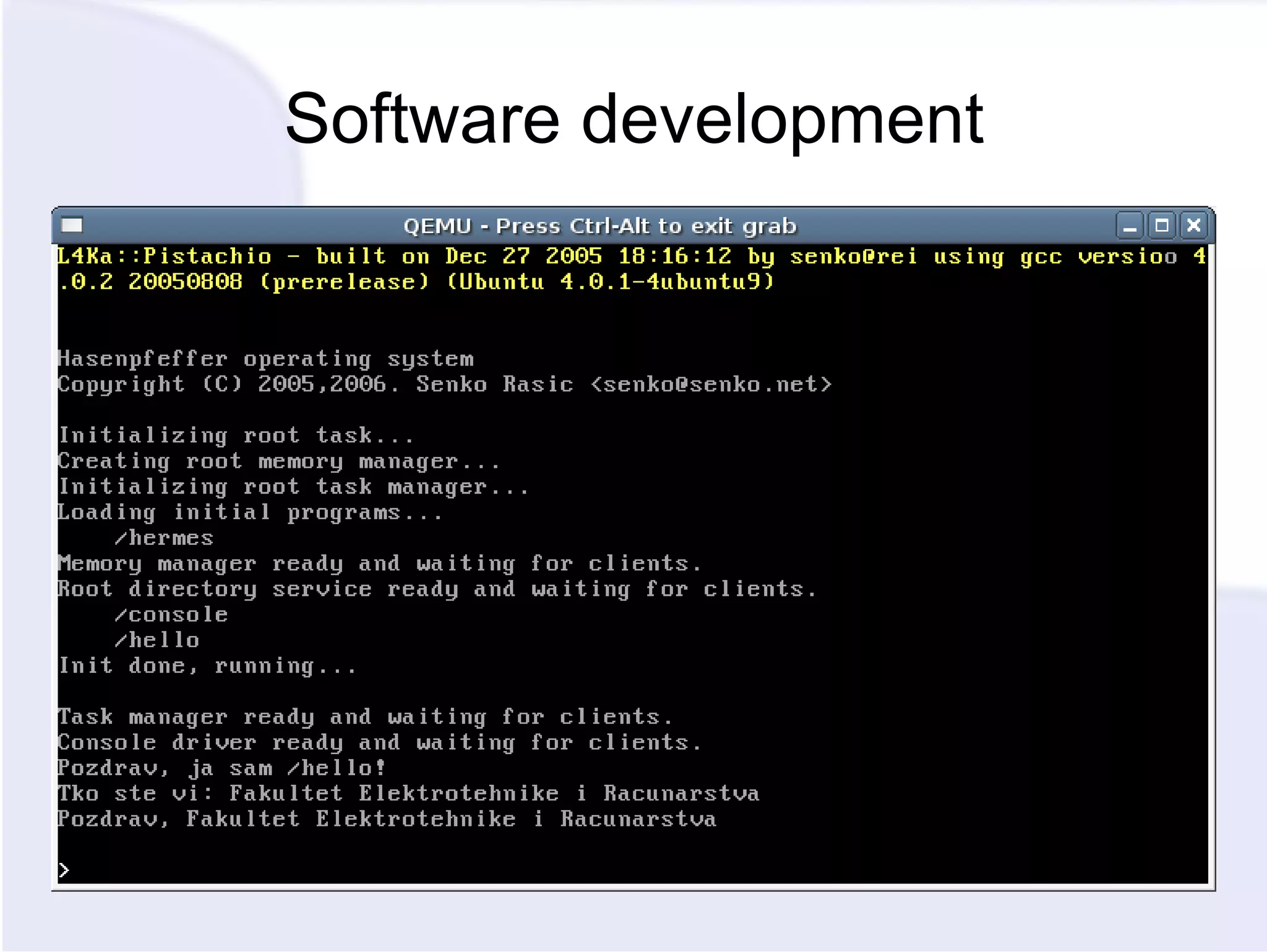
Task: Click 'Pozdrav, ja sam /hello!' line
Action: point(221,768)
